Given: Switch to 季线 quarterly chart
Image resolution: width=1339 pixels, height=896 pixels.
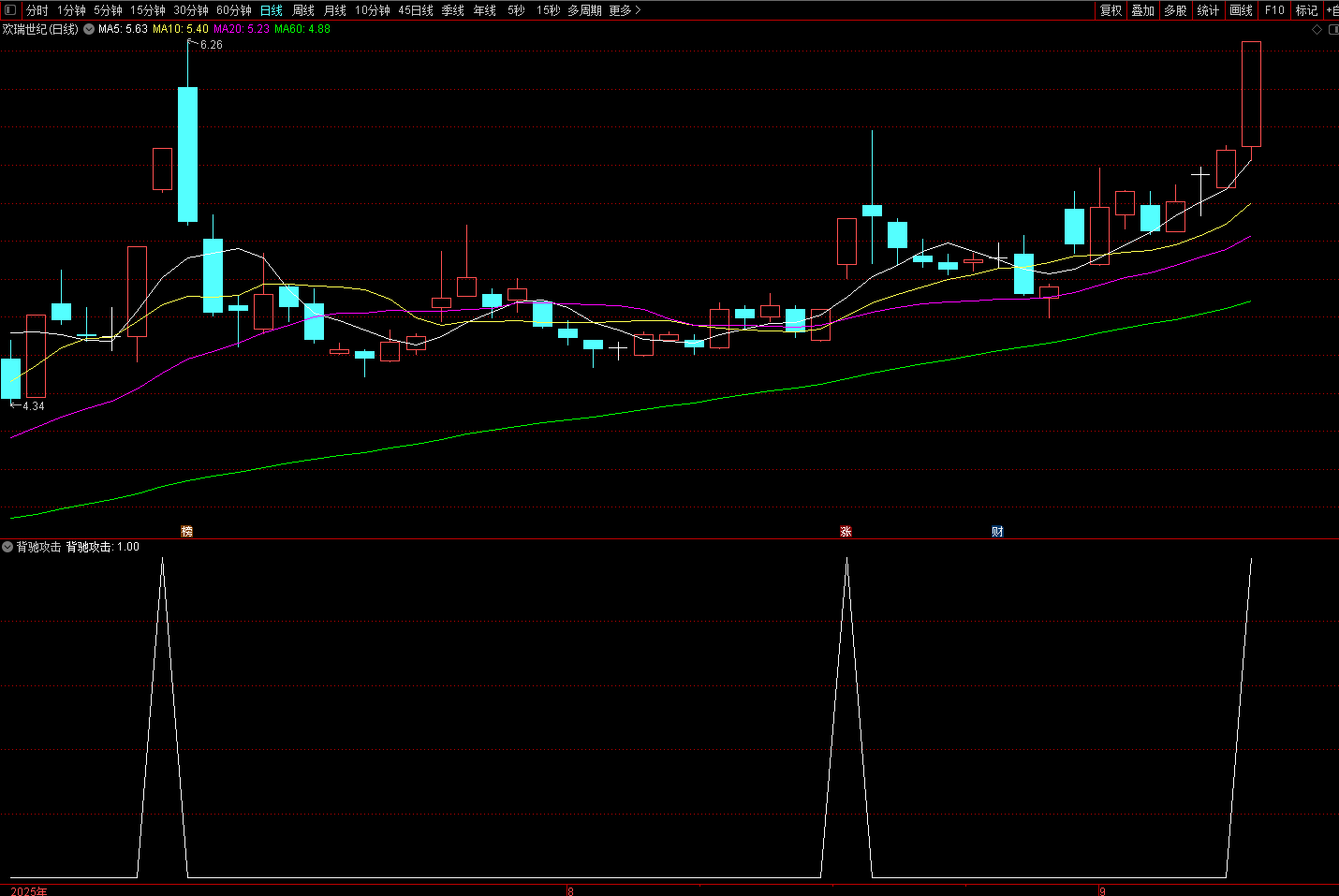Looking at the screenshot, I should click(453, 10).
